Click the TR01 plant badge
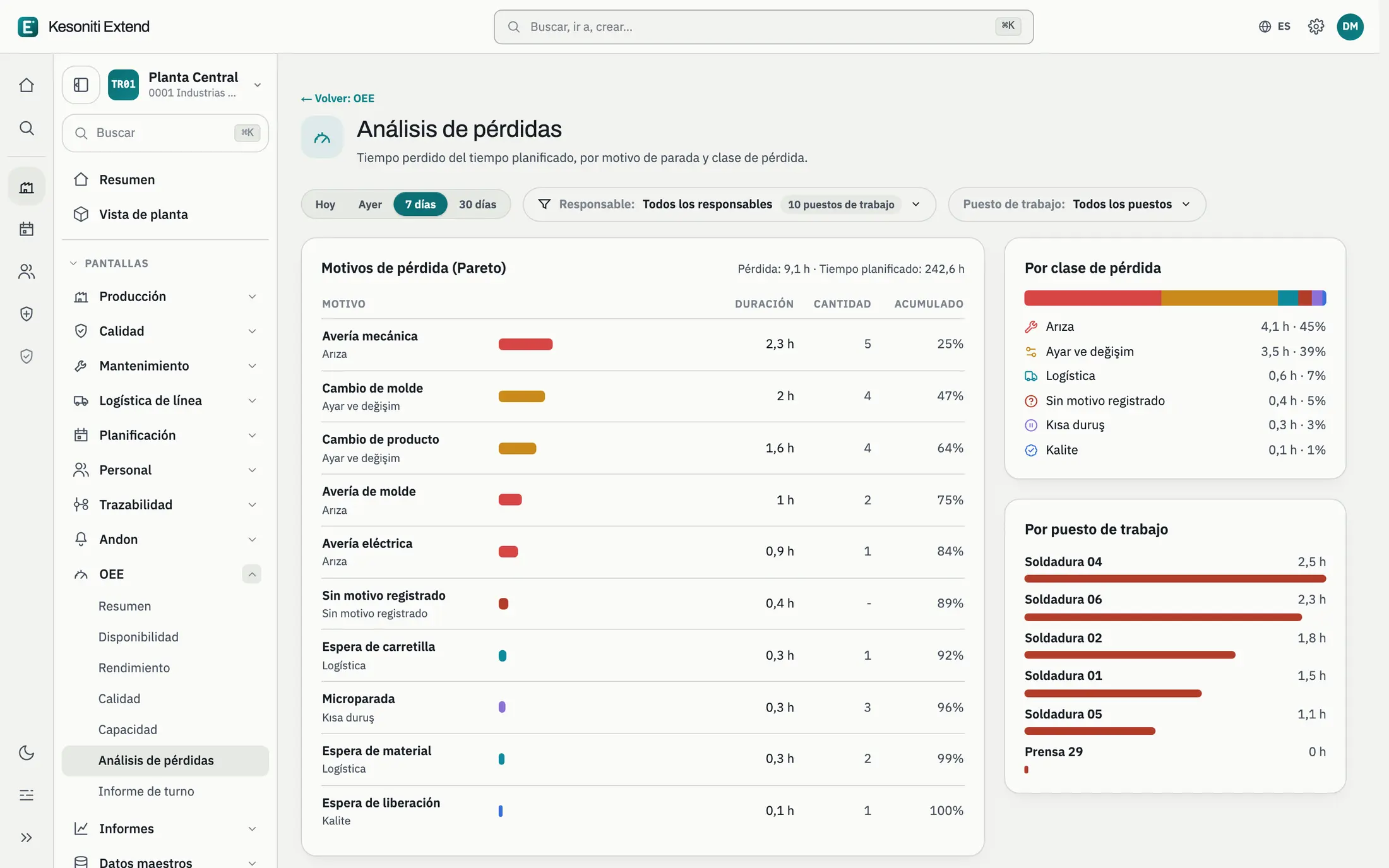The image size is (1389, 868). [x=123, y=85]
